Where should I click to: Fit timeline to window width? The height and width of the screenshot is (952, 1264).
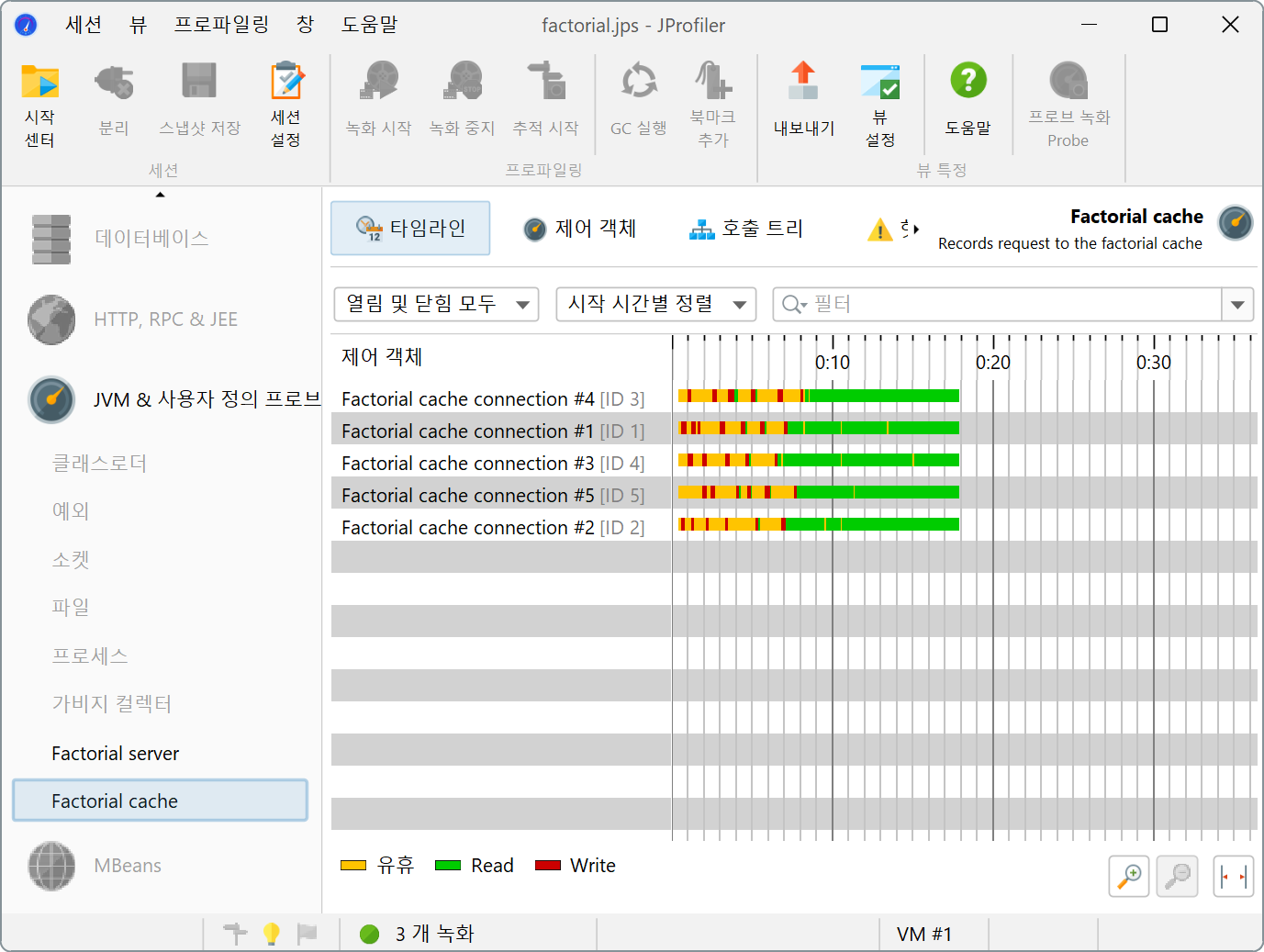pos(1234,877)
